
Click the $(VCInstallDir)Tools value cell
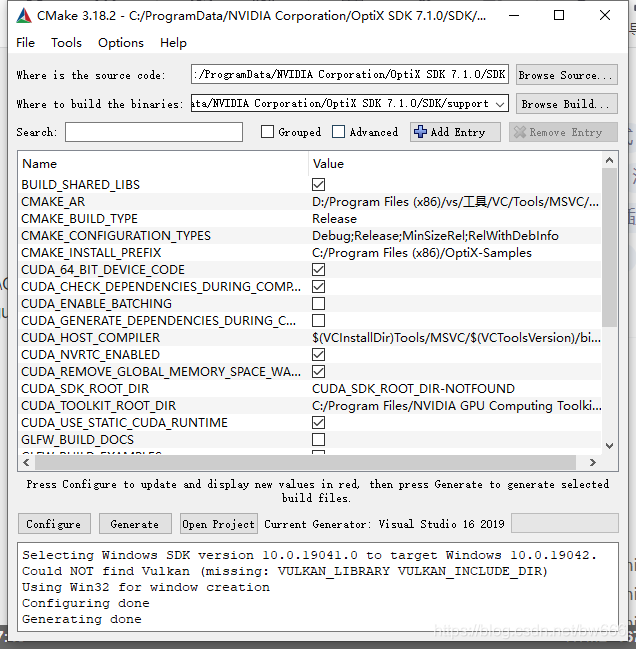point(456,337)
